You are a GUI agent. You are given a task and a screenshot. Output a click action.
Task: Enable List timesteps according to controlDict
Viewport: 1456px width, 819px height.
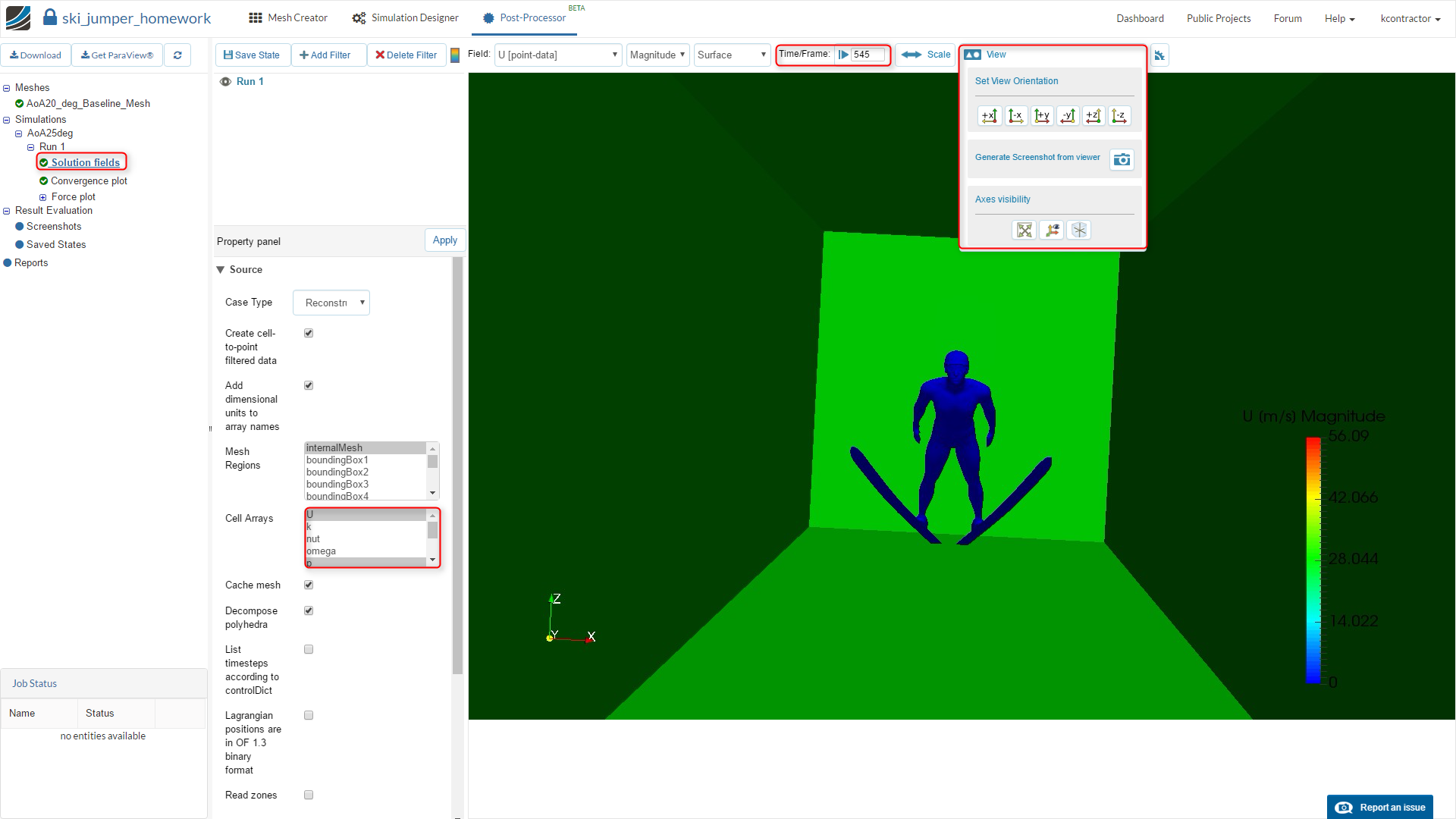tap(309, 649)
